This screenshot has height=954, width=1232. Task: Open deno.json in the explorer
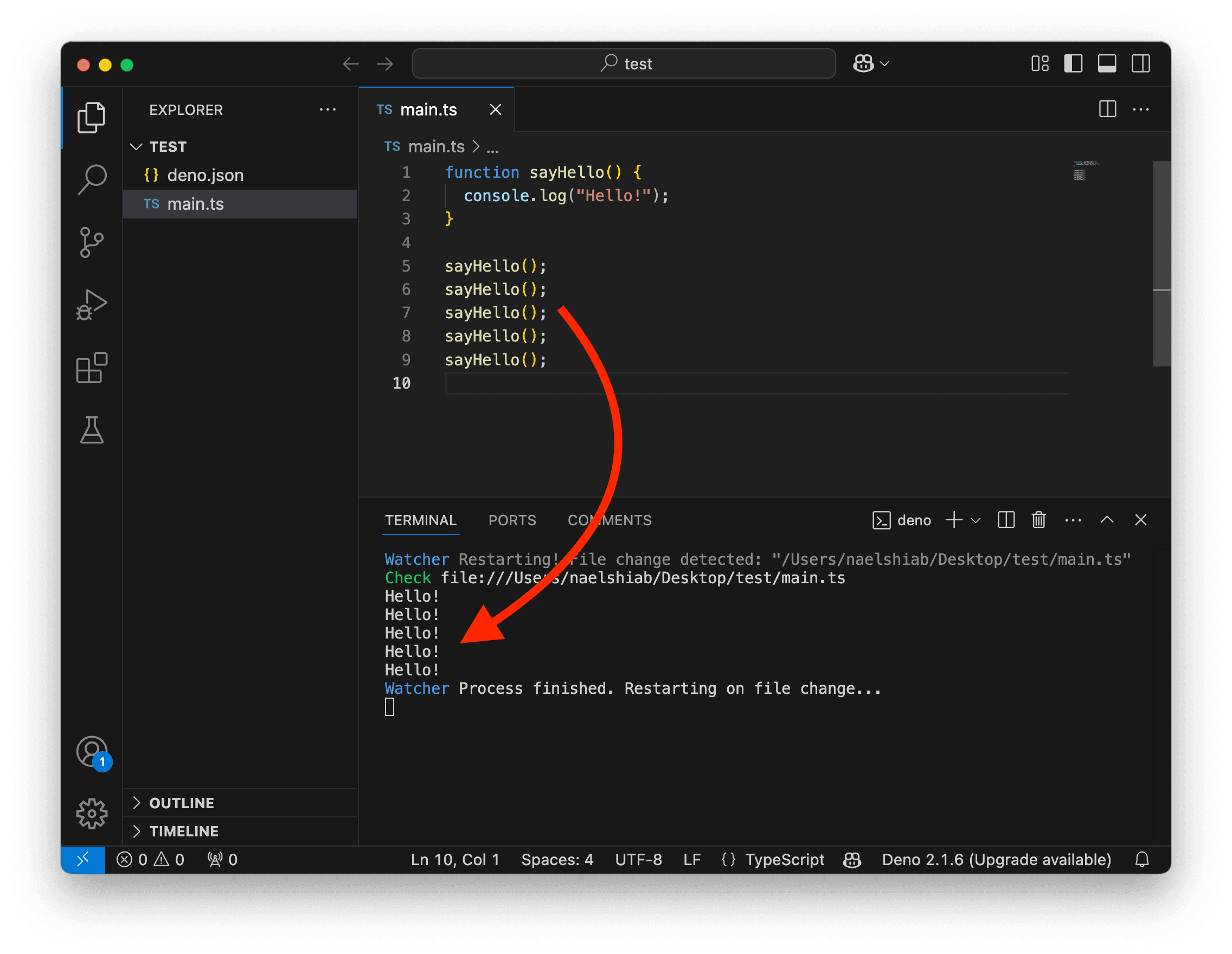[240, 175]
